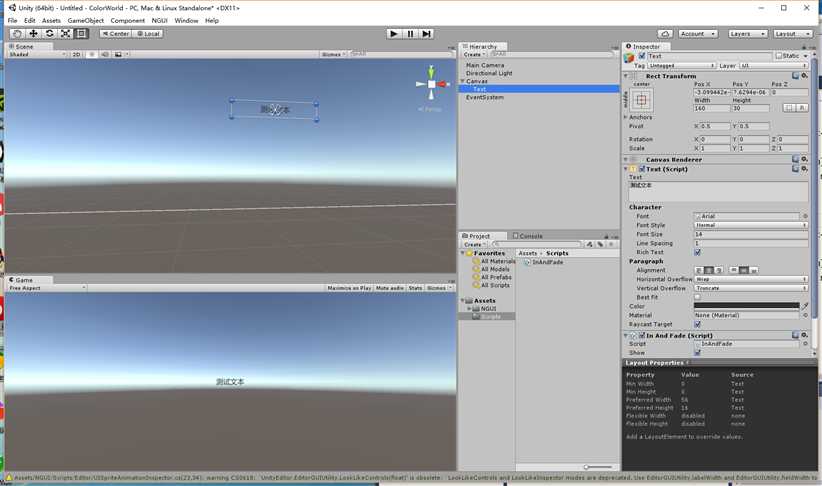Open the Free Aspect dropdown
Image resolution: width=822 pixels, height=486 pixels.
(47, 288)
